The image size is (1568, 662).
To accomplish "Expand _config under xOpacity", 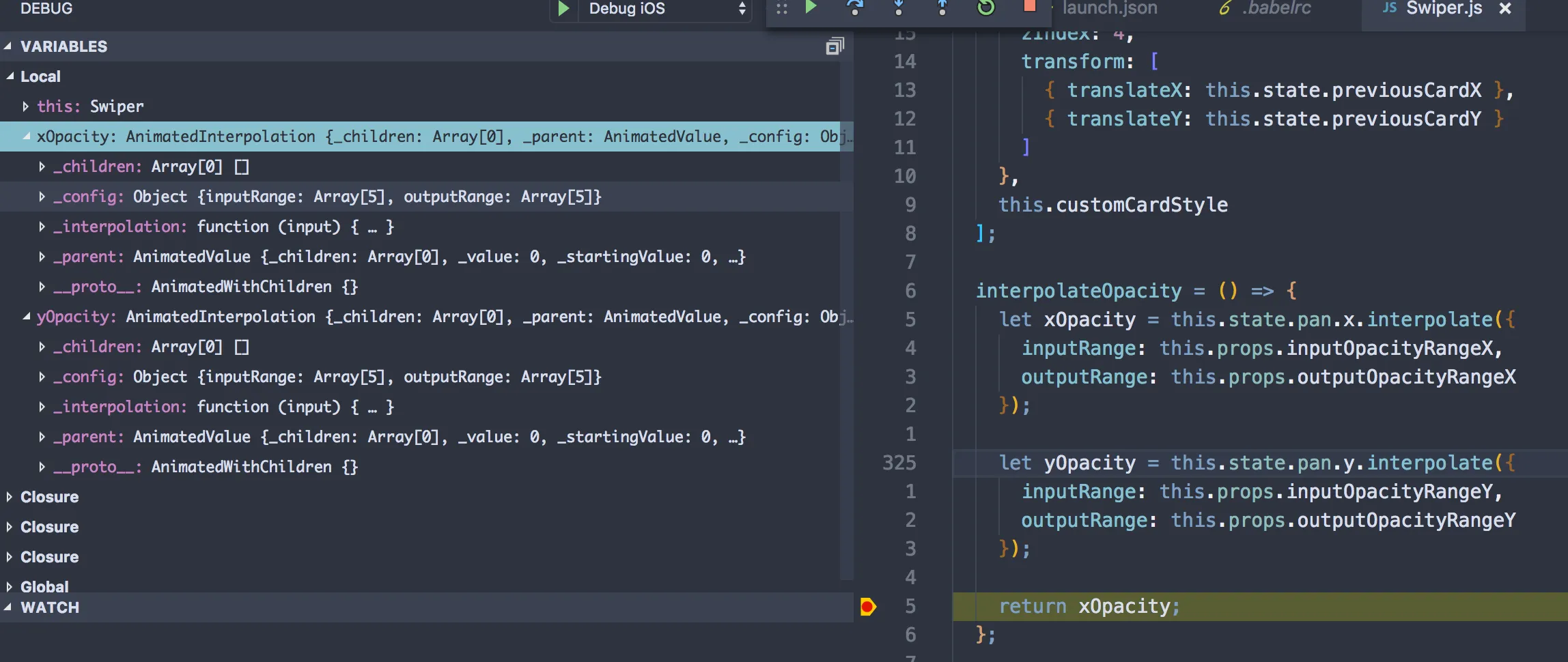I will click(42, 197).
